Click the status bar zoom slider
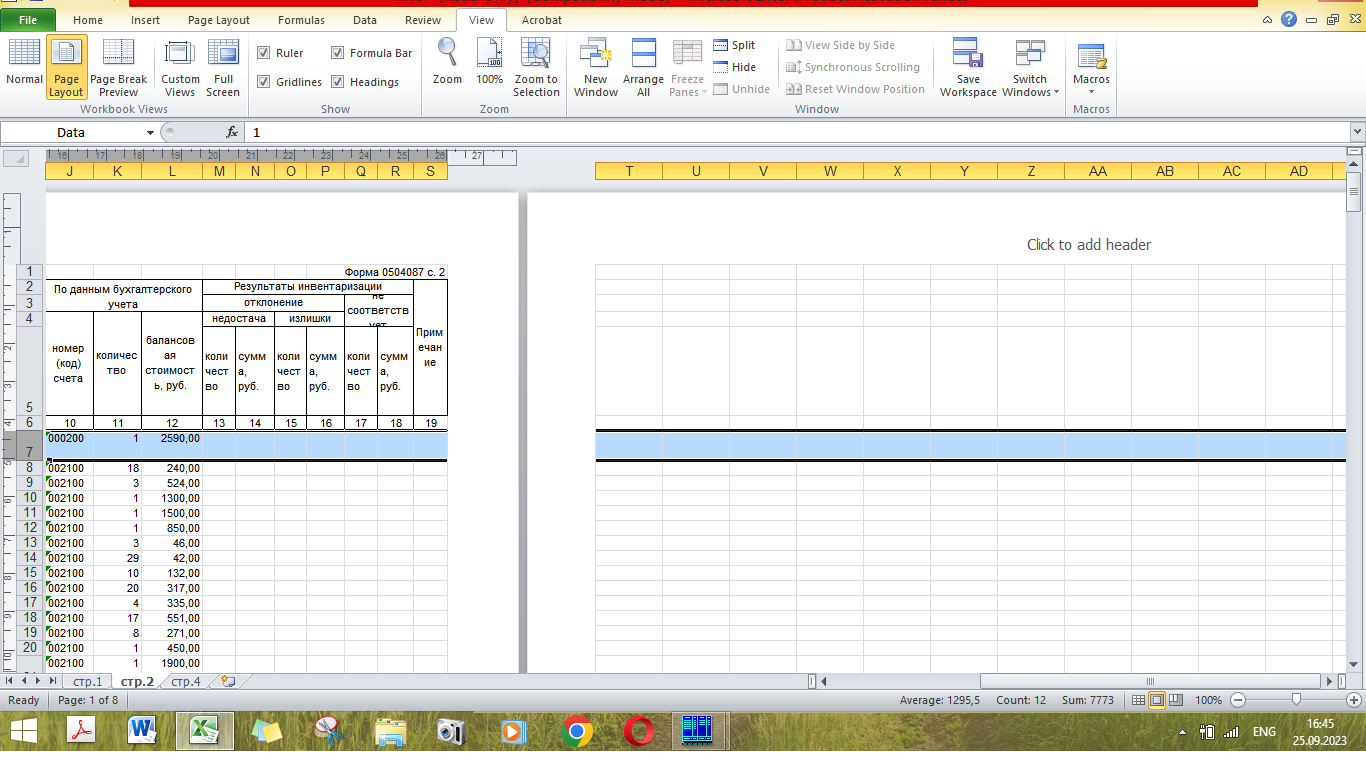 [x=1296, y=700]
